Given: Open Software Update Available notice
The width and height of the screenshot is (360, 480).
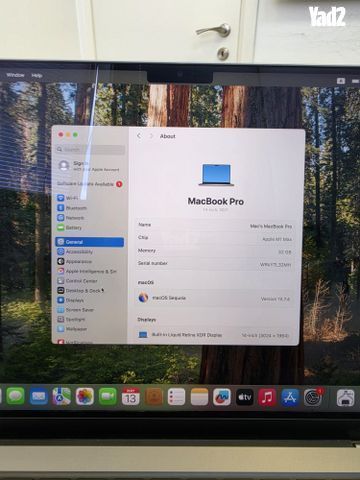Looking at the screenshot, I should pyautogui.click(x=90, y=184).
